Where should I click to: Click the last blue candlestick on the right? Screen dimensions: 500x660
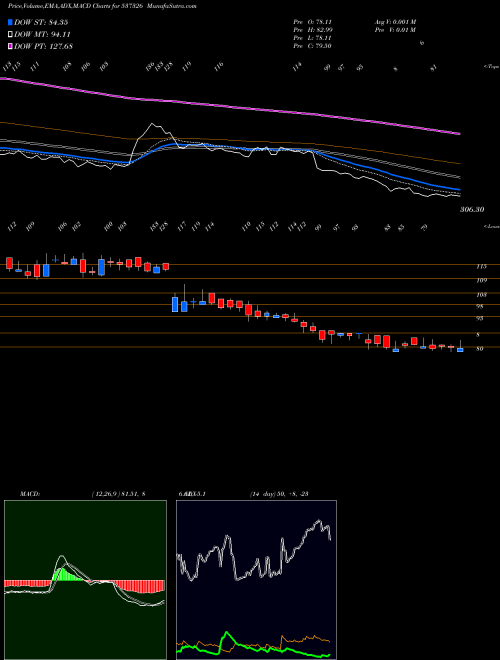460,350
